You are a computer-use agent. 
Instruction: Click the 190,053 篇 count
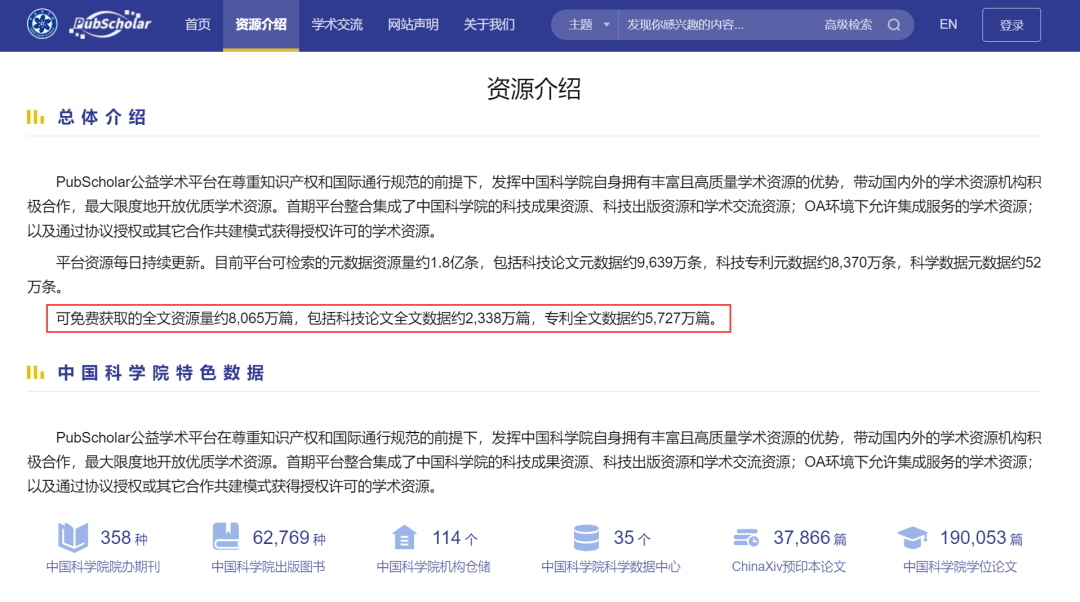[982, 537]
